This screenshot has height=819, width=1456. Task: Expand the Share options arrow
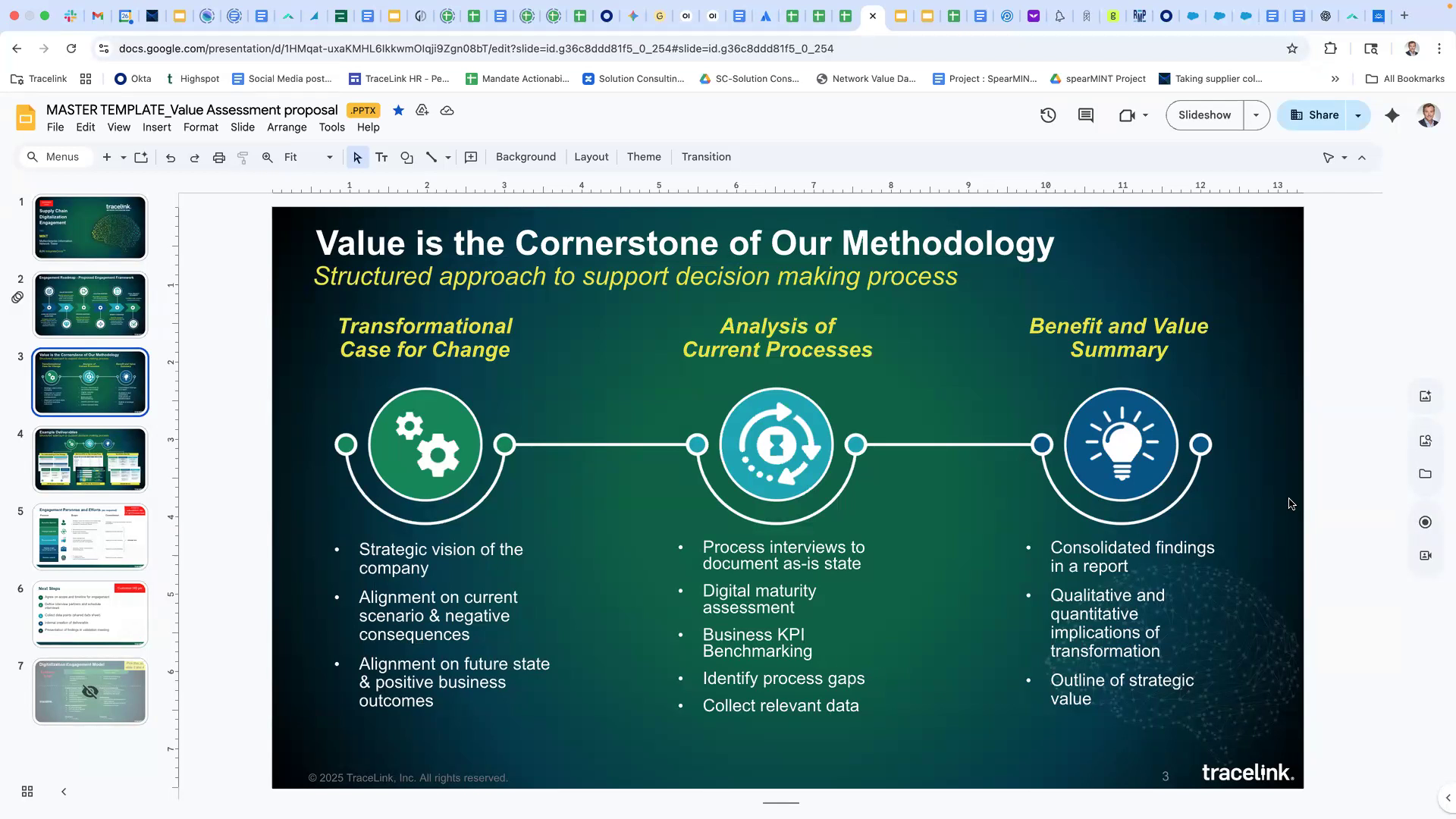(1358, 115)
